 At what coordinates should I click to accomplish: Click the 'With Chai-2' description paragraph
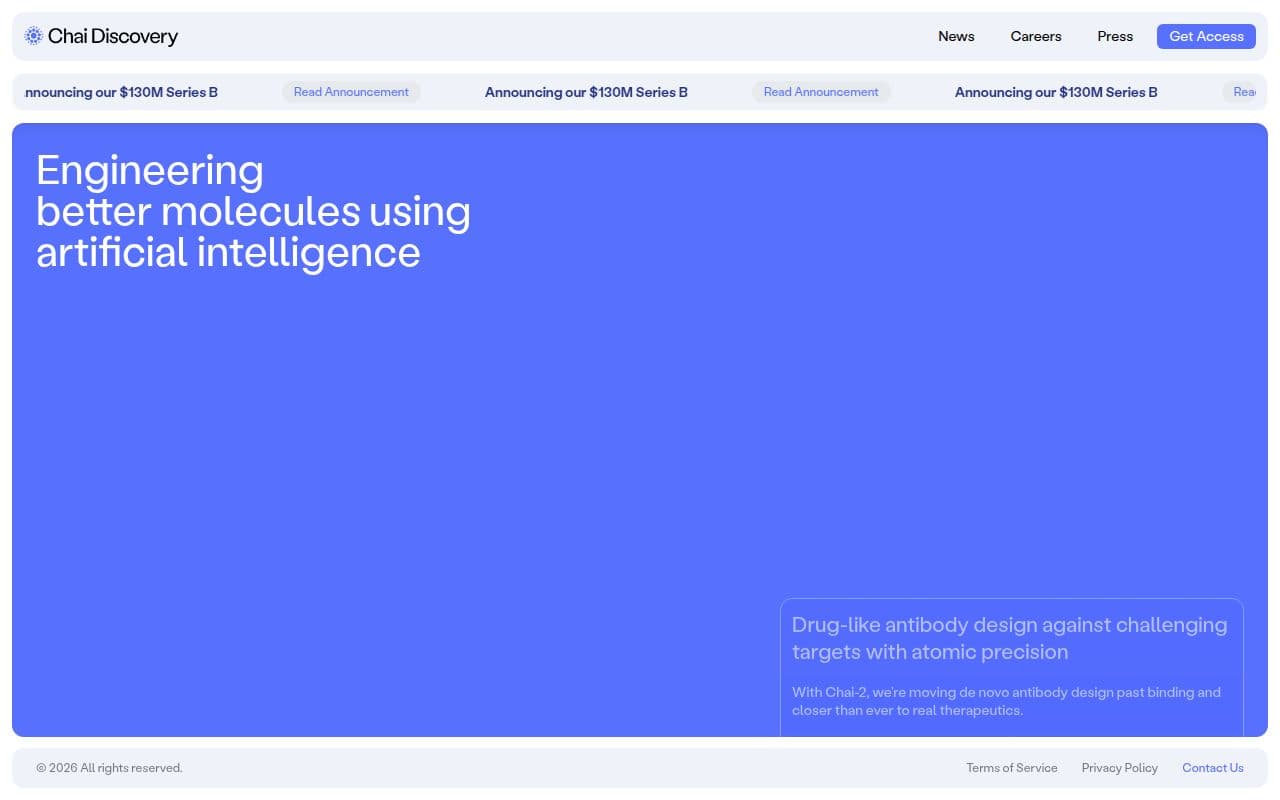point(1006,701)
